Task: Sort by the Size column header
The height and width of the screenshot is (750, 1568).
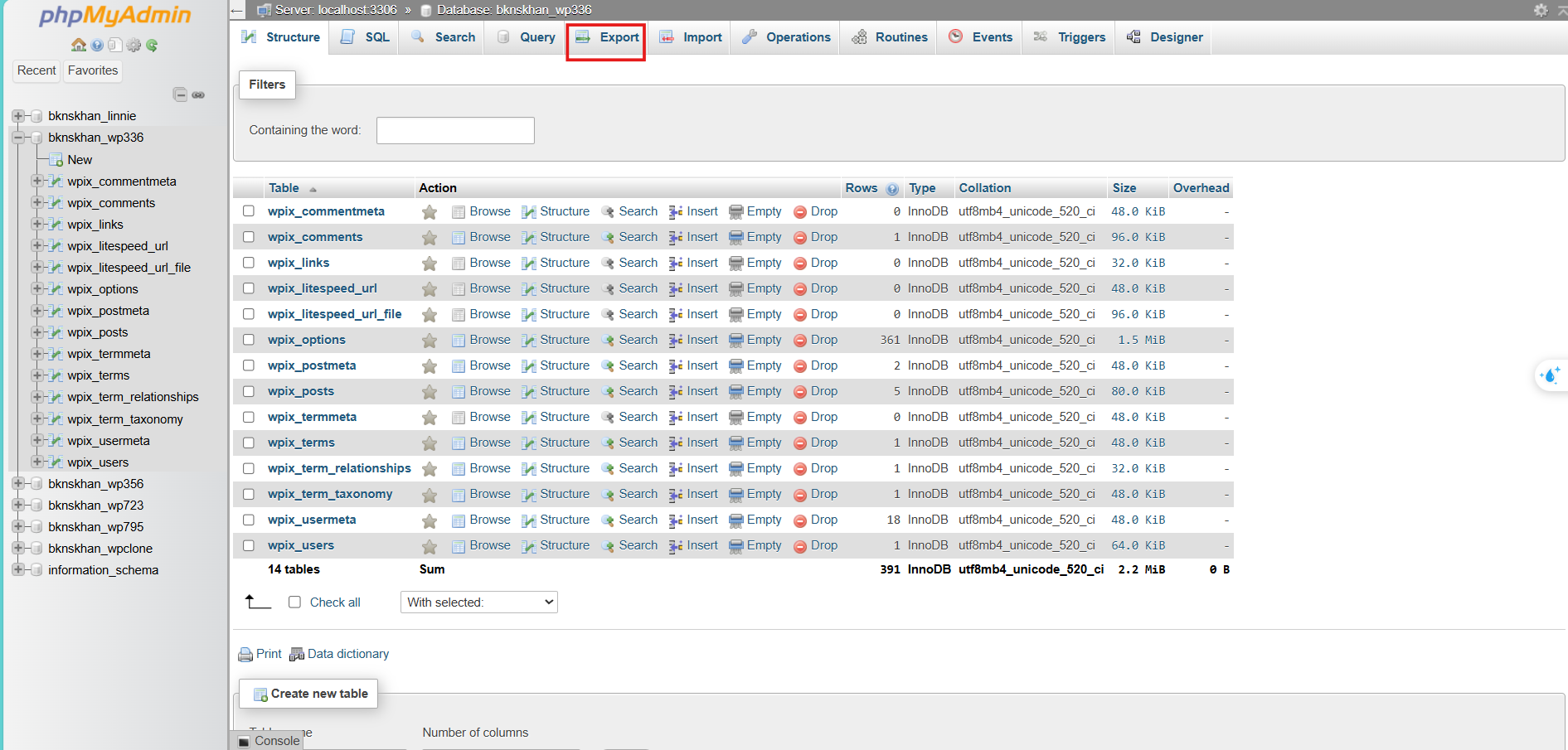Action: pos(1124,188)
